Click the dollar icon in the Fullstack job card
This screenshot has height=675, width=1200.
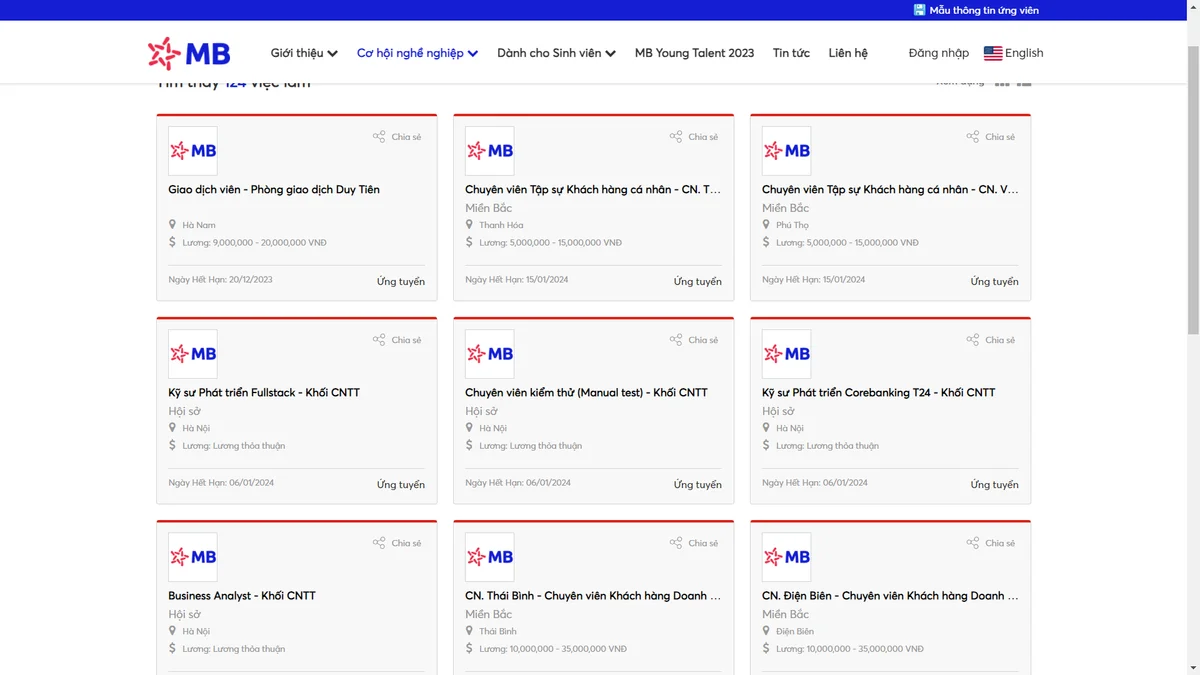tap(172, 445)
